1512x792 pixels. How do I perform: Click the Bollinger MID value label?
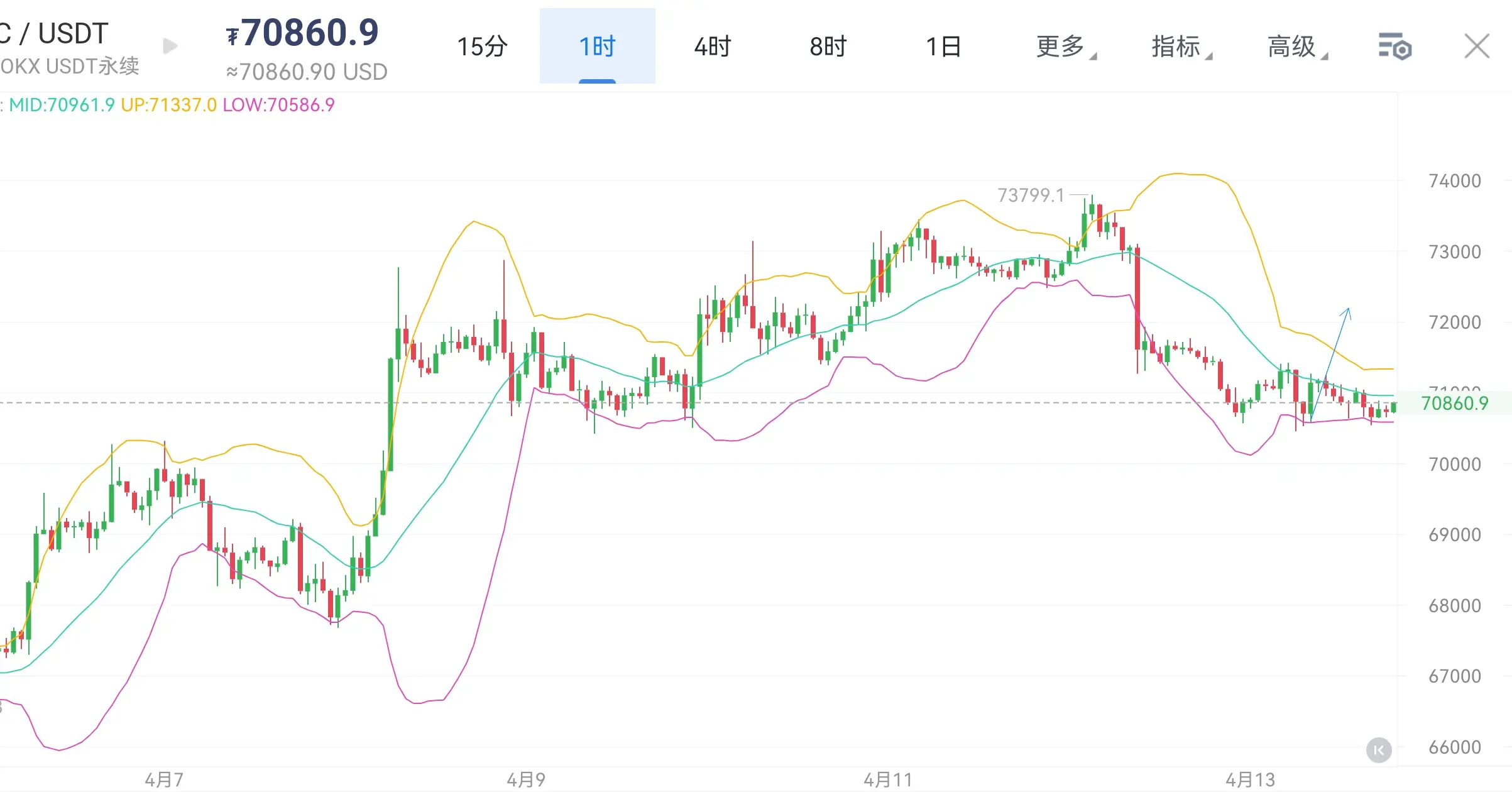[62, 105]
